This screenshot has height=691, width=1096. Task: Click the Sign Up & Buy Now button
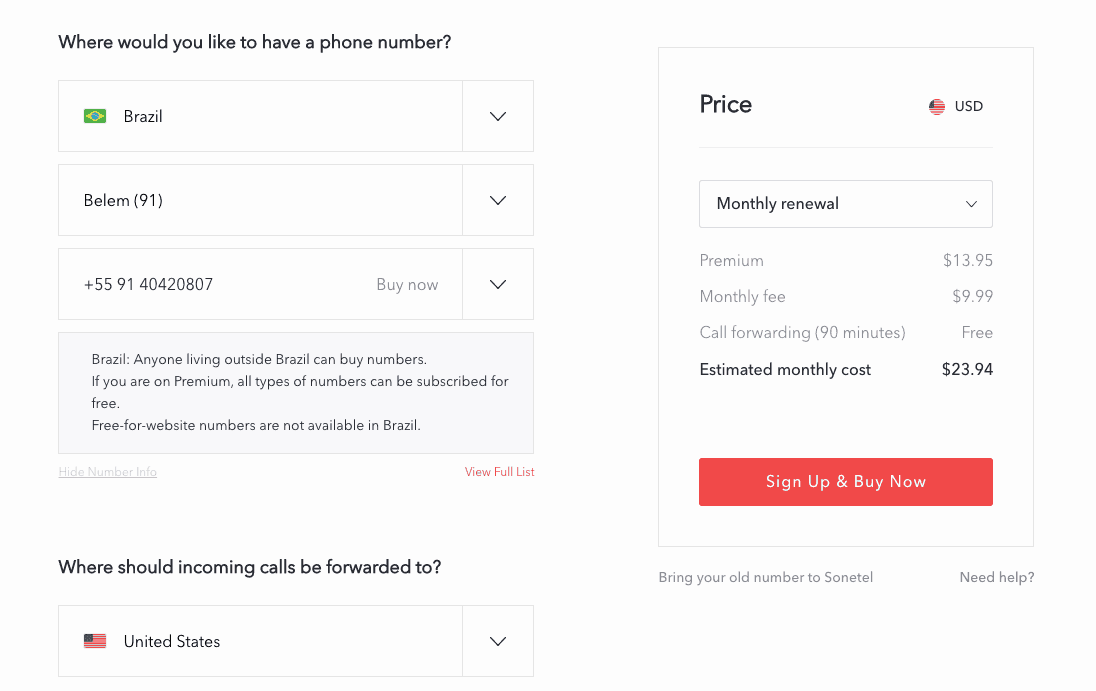pos(845,481)
